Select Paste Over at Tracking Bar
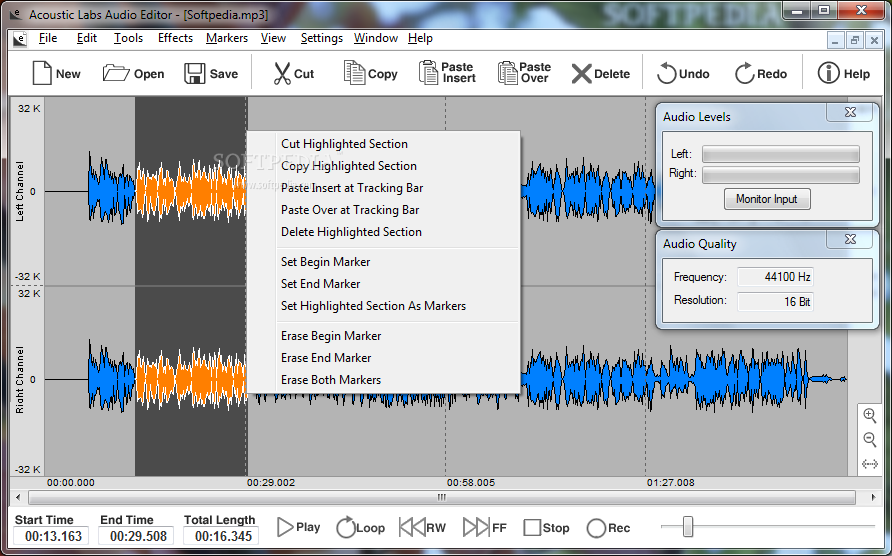892x556 pixels. (383, 210)
